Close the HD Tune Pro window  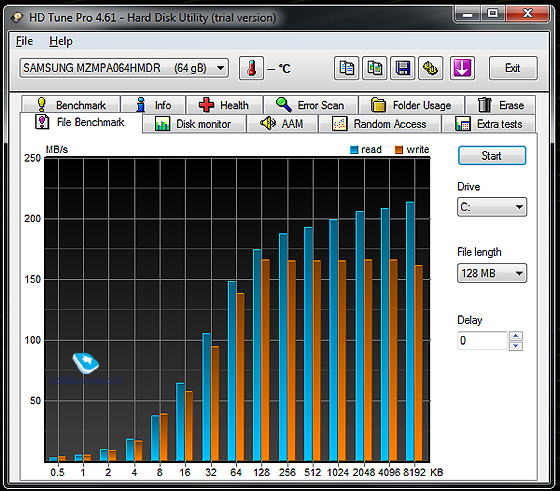528,14
